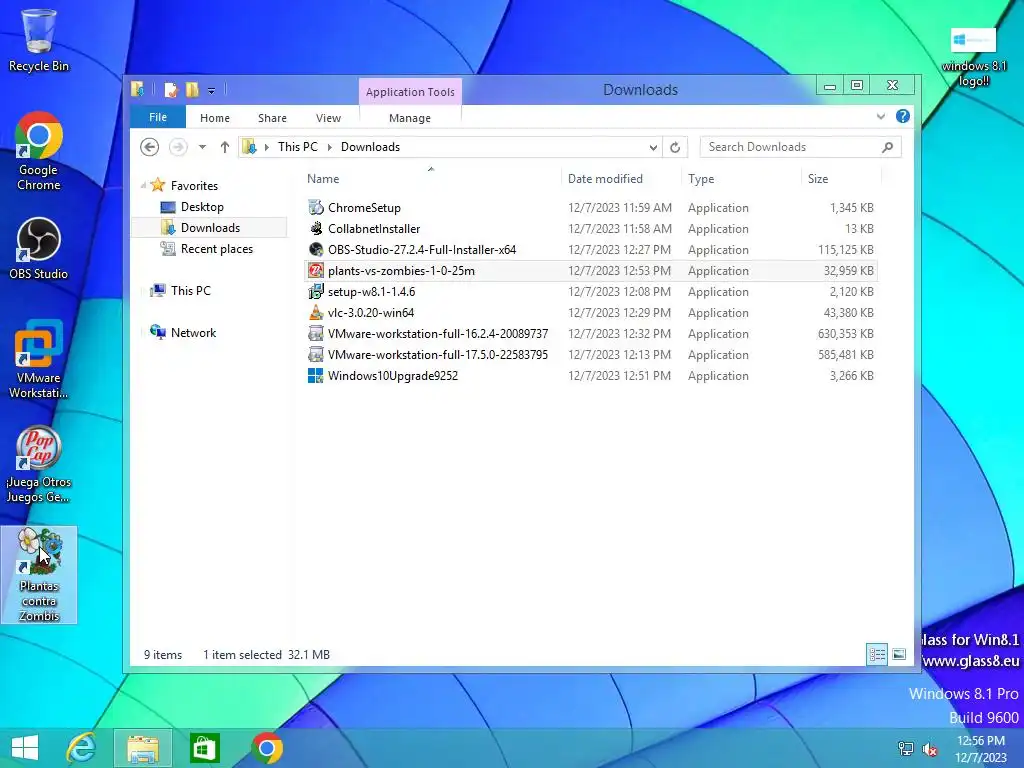Open Internet Explorer from the taskbar
The image size is (1024, 768).
(82, 748)
